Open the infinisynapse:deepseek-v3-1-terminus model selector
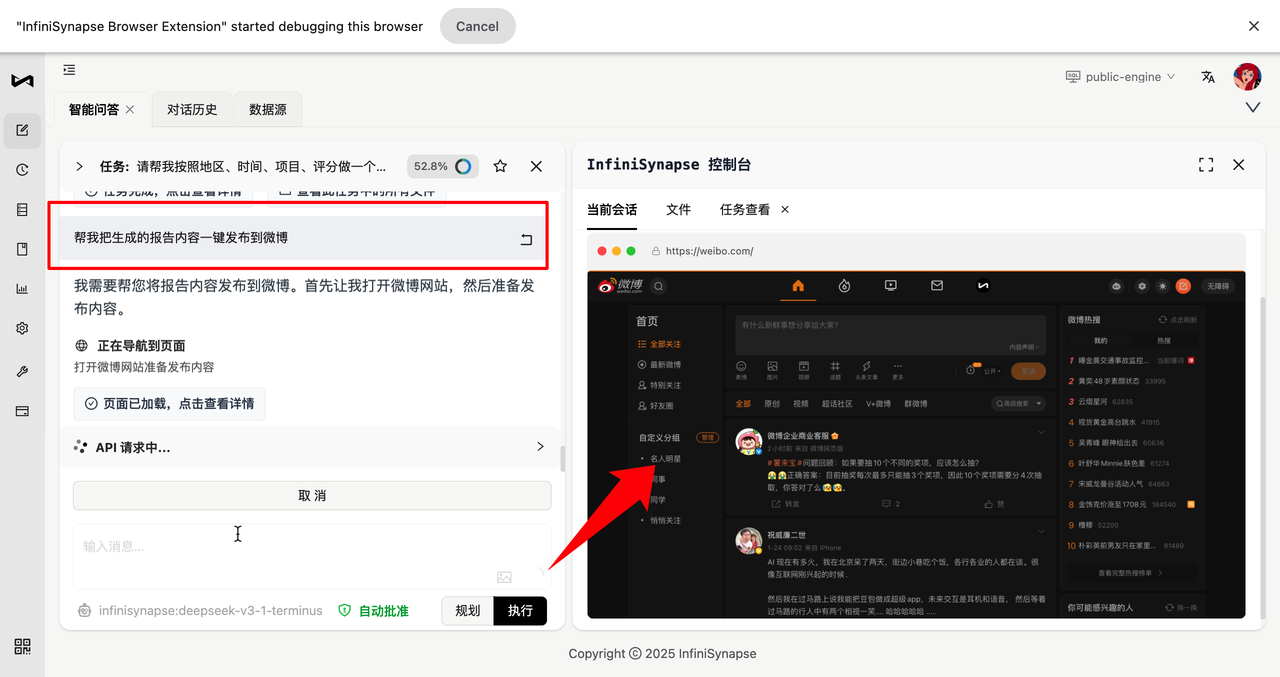The height and width of the screenshot is (677, 1280). coord(211,610)
